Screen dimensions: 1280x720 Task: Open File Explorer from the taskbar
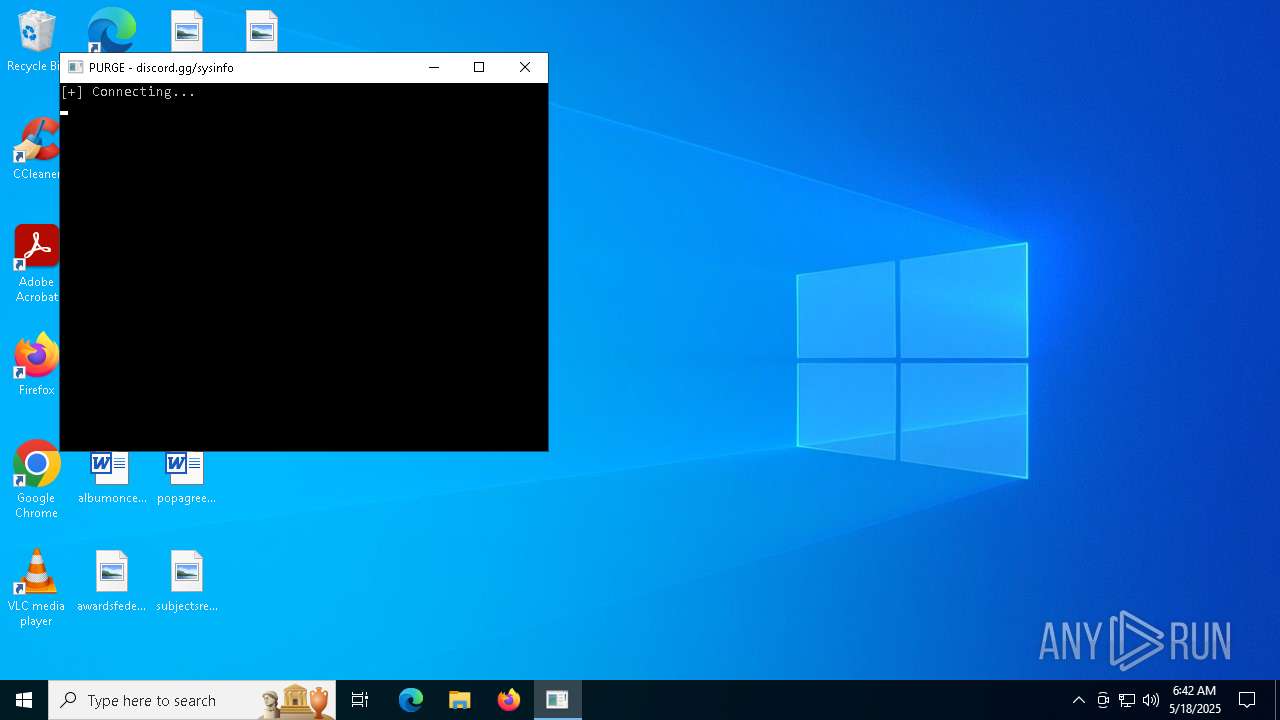(x=459, y=700)
